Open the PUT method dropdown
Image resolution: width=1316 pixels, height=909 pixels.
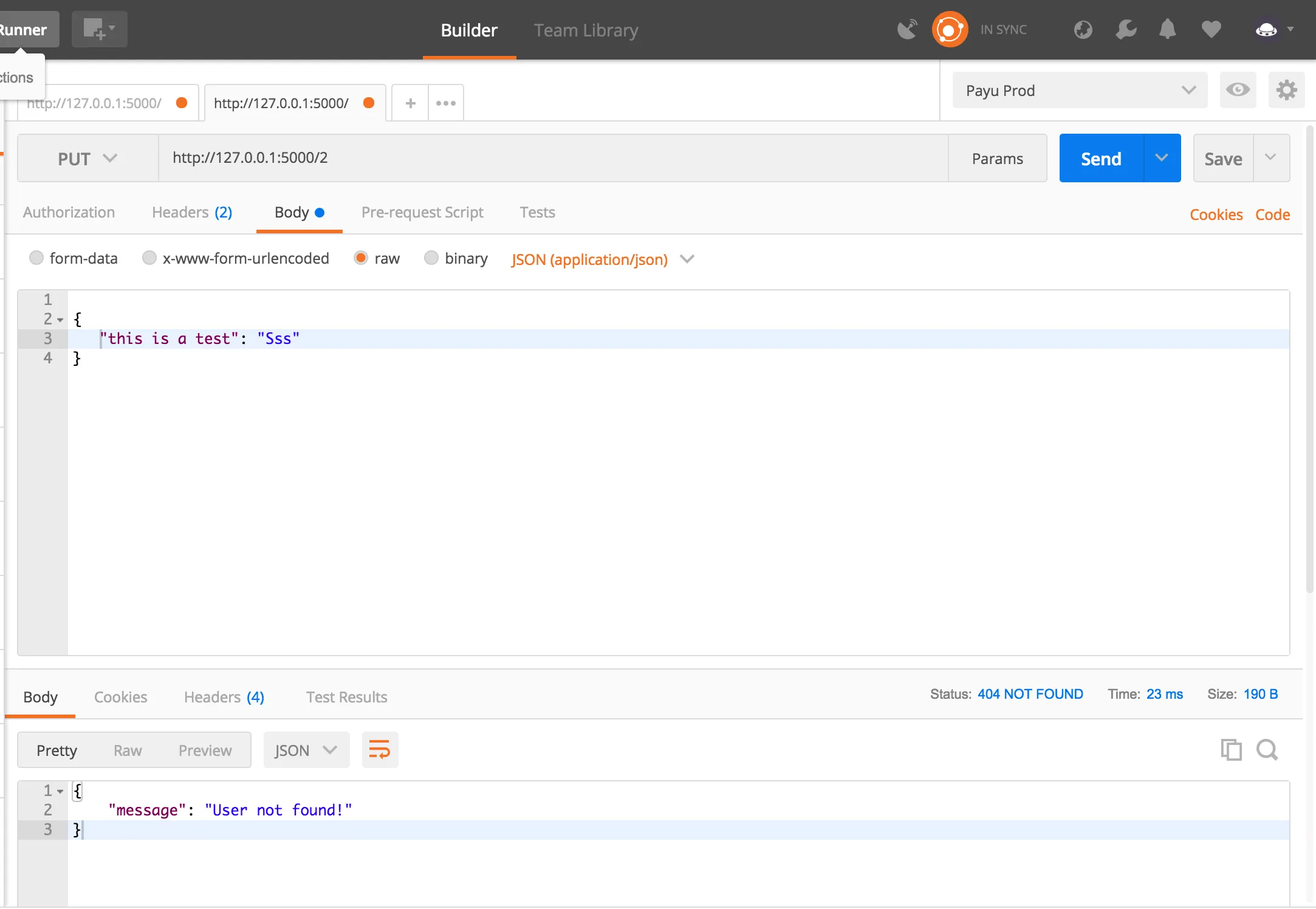click(87, 159)
